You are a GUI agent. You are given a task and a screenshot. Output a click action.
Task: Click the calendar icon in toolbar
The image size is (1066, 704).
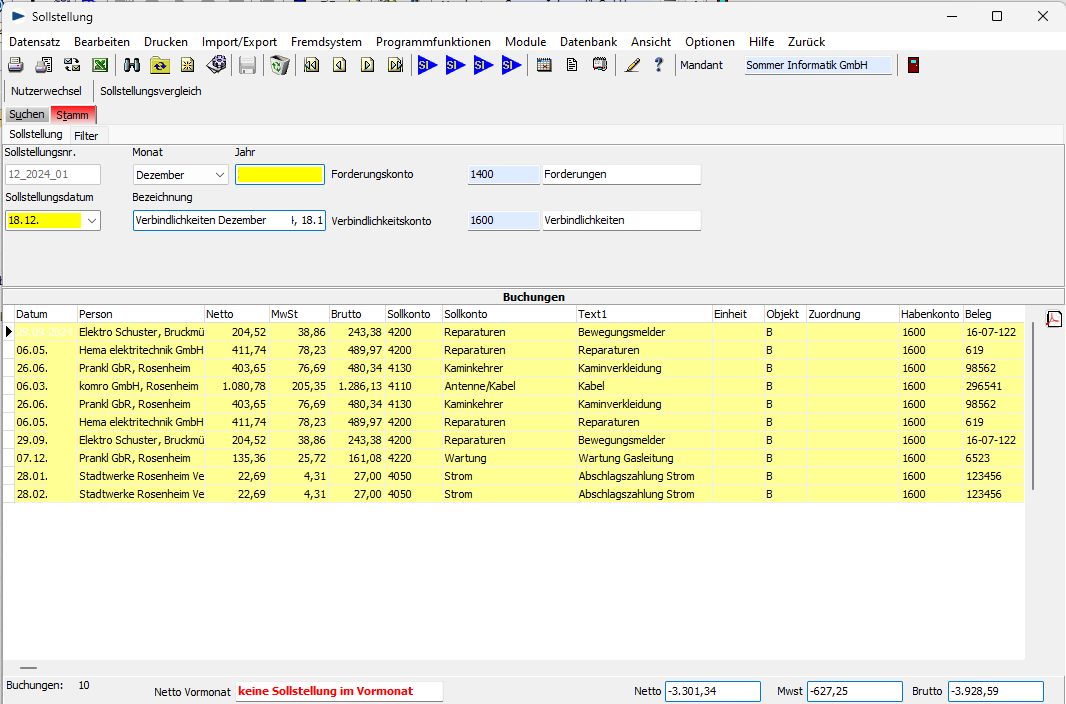pyautogui.click(x=544, y=65)
